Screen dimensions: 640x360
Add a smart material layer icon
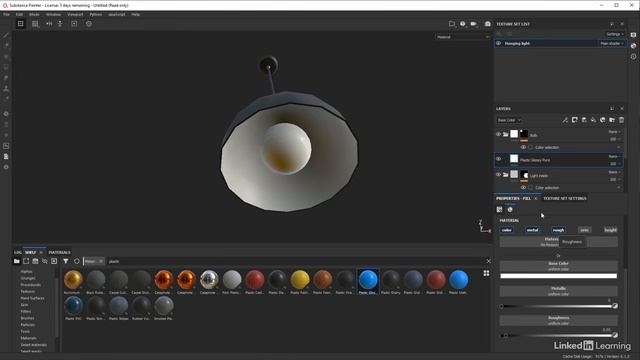pyautogui.click(x=602, y=120)
